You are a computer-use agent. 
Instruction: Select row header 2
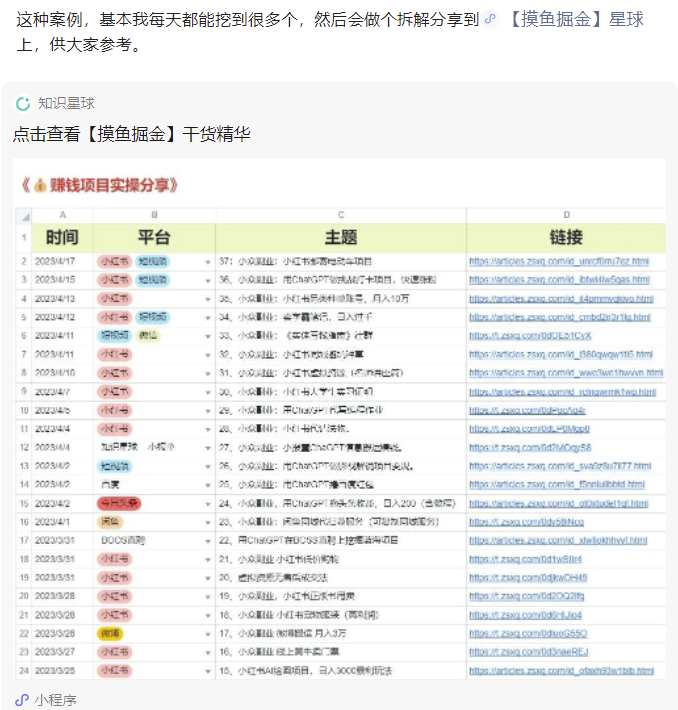24,261
